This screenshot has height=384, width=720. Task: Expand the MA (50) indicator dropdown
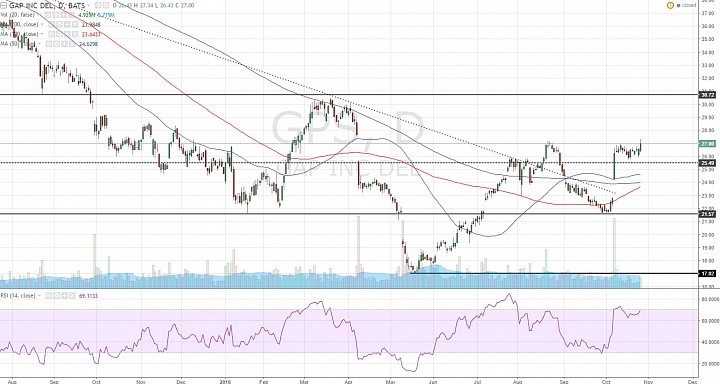tap(39, 44)
